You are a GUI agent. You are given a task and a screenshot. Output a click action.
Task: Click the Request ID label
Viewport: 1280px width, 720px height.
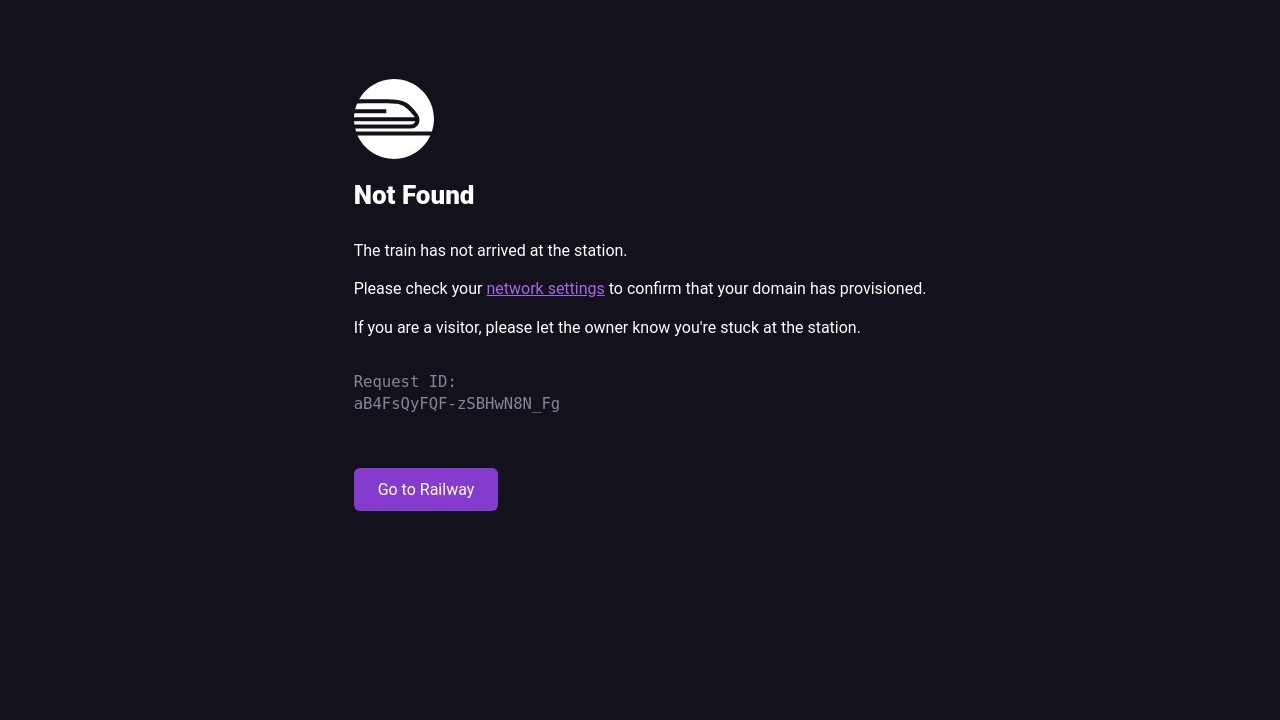(405, 382)
